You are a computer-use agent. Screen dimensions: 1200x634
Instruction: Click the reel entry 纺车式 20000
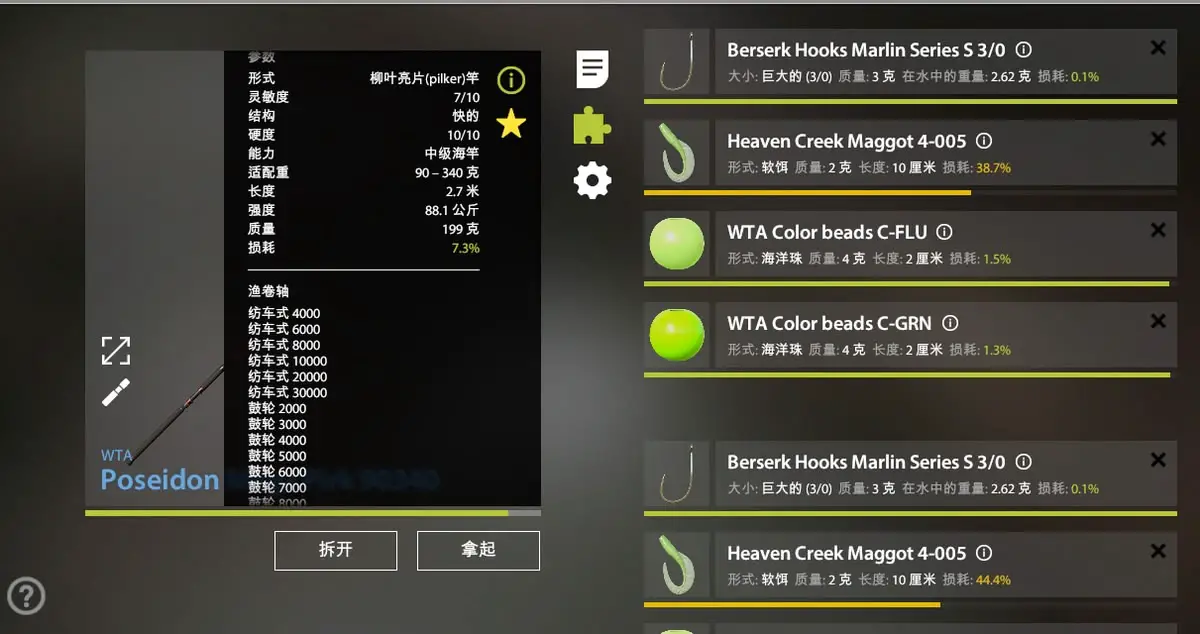[288, 377]
